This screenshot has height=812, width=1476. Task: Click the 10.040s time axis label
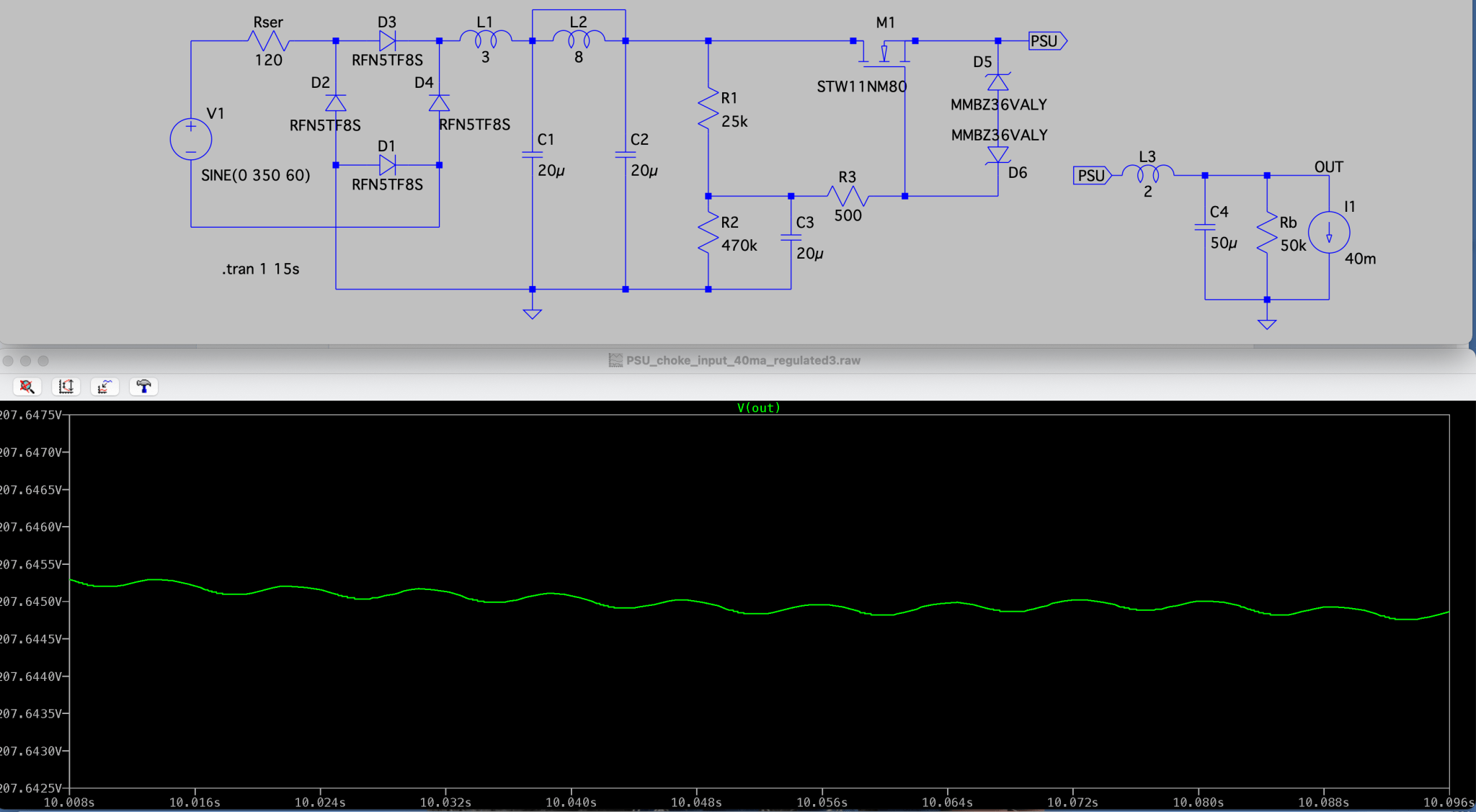pyautogui.click(x=571, y=803)
